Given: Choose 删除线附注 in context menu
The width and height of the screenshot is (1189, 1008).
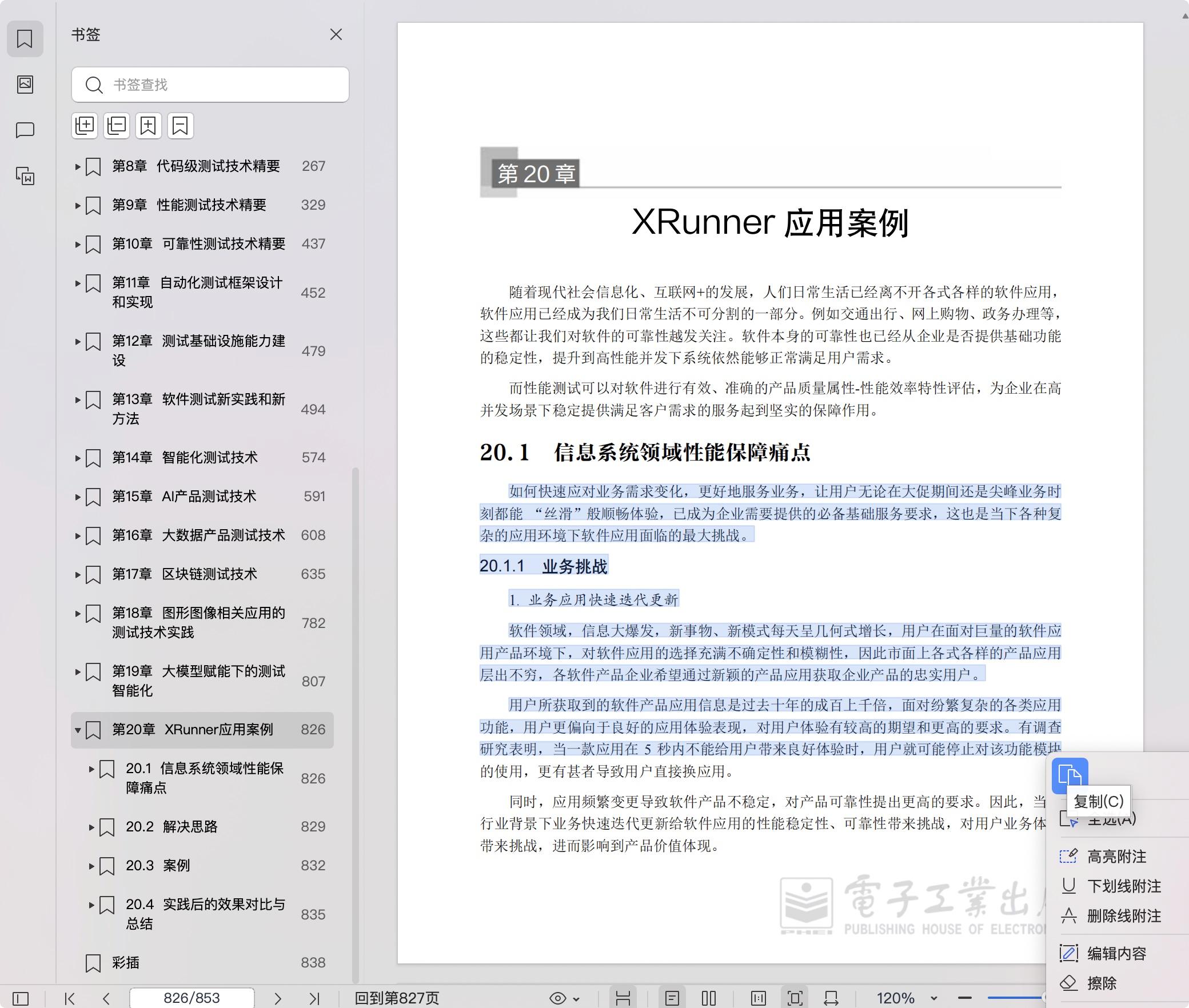Looking at the screenshot, I should point(1123,916).
